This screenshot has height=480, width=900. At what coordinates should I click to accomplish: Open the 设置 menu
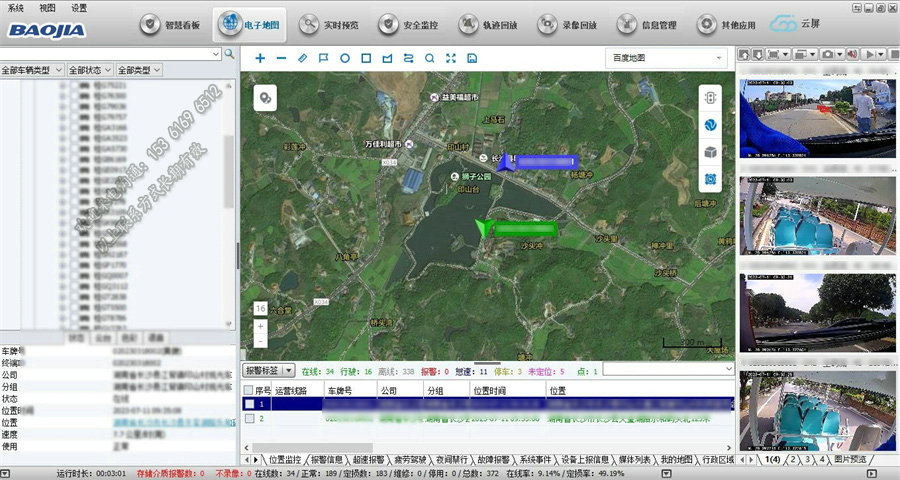[x=79, y=7]
